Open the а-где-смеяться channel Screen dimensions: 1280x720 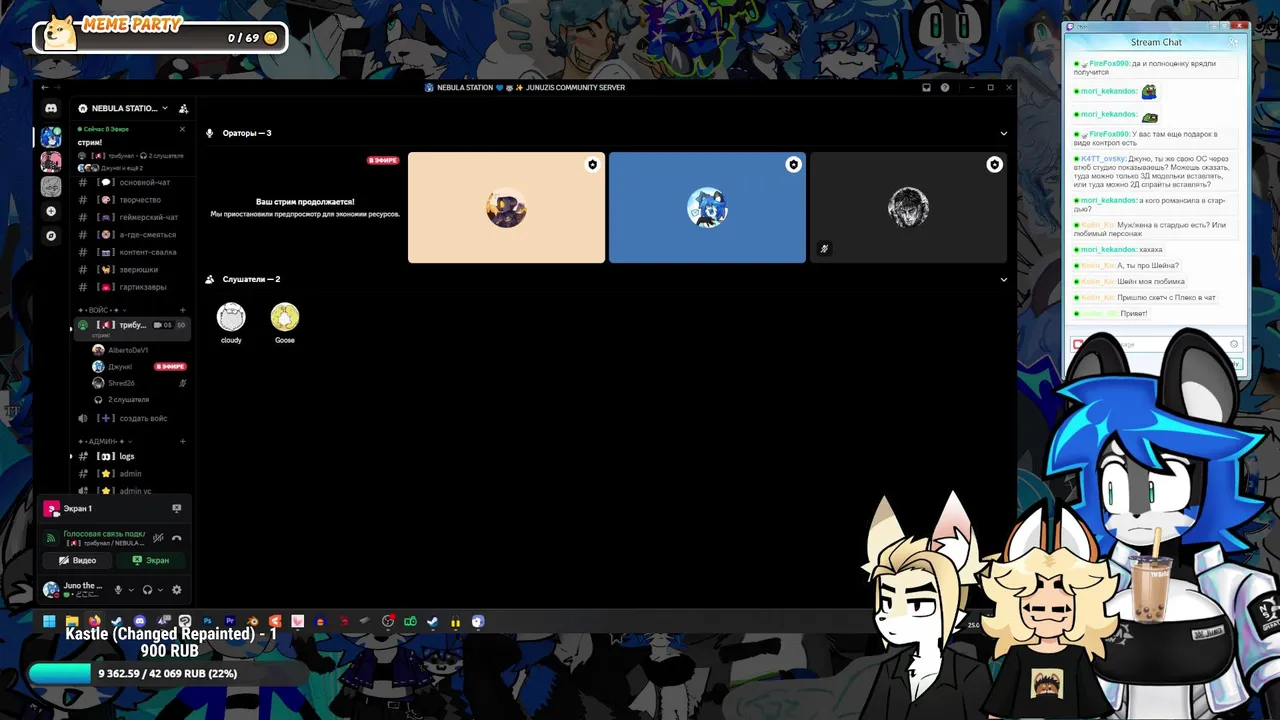point(132,235)
